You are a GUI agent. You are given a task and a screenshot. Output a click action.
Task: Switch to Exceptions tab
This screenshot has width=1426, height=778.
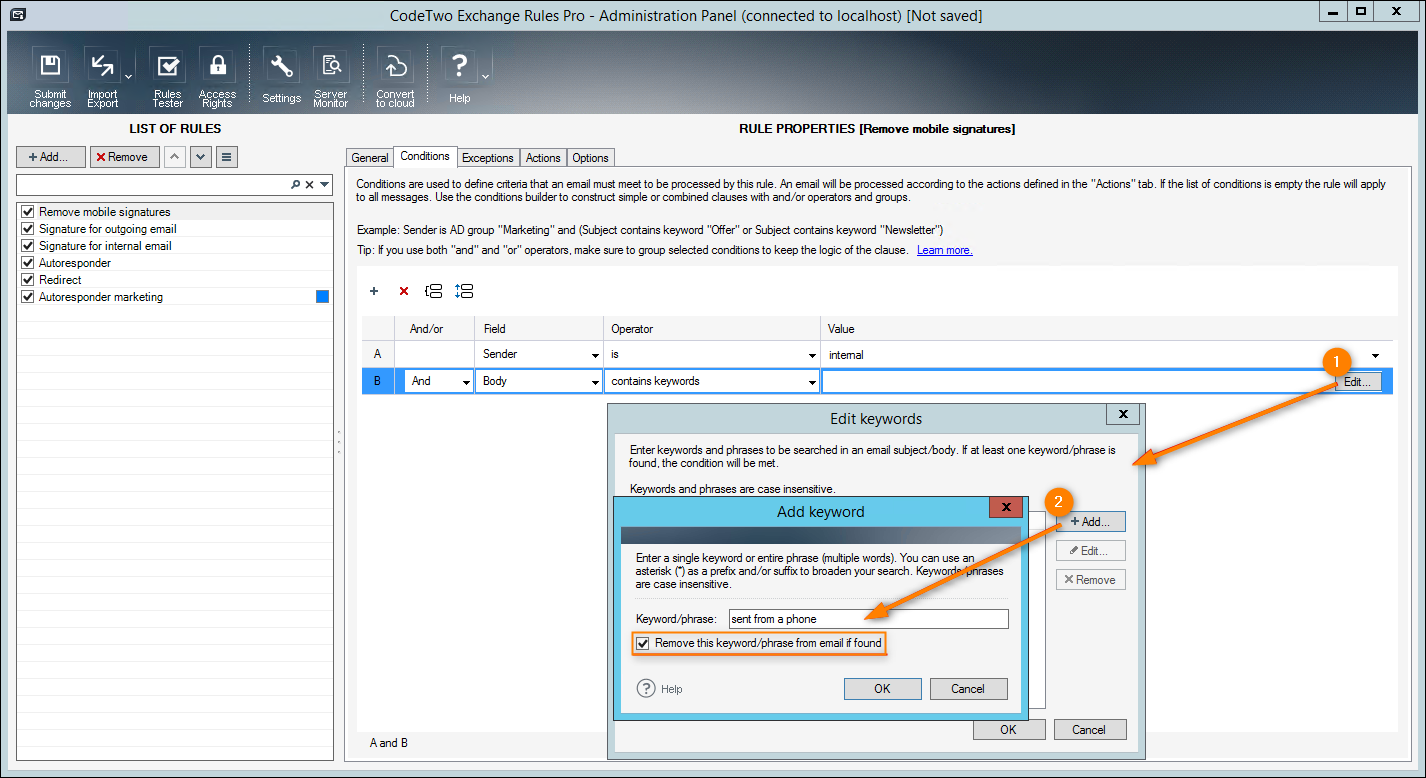488,158
